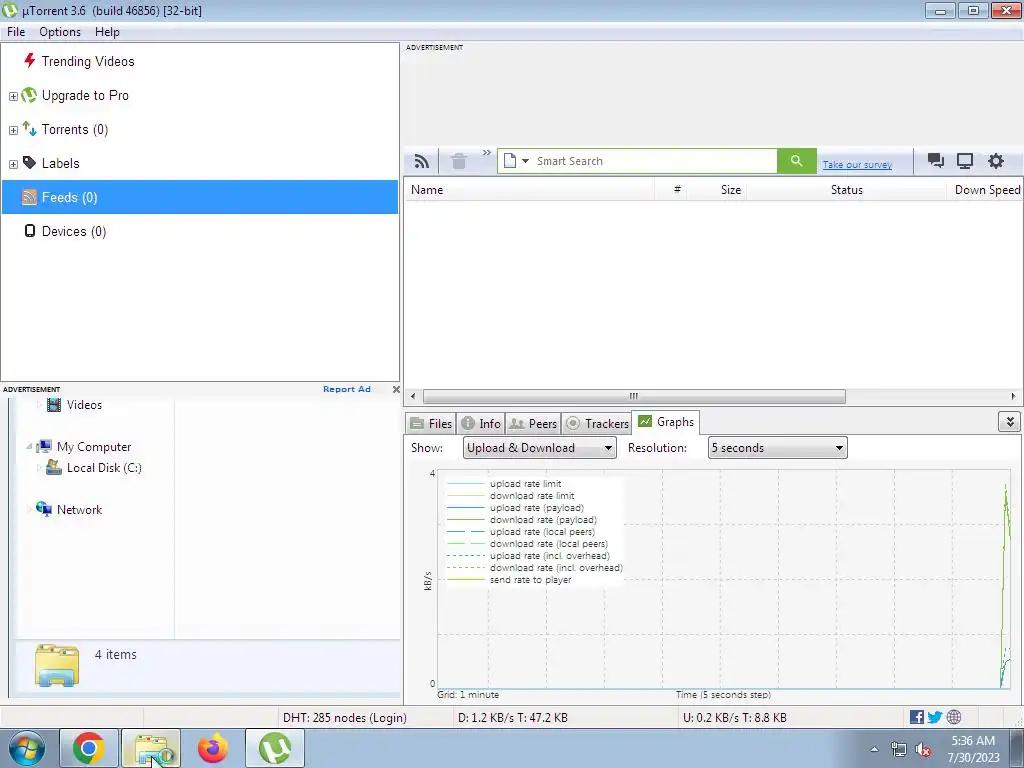The height and width of the screenshot is (768, 1024).
Task: Open the File menu
Action: point(16,31)
